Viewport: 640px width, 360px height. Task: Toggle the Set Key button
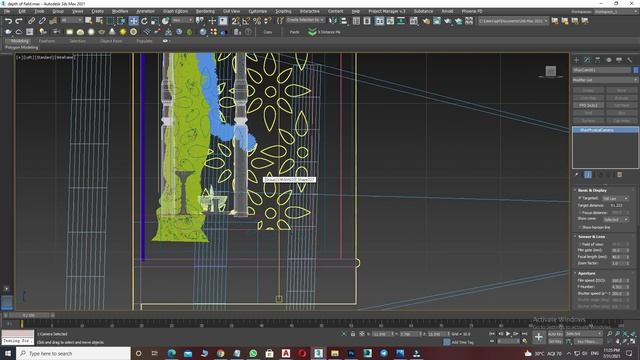[556, 341]
